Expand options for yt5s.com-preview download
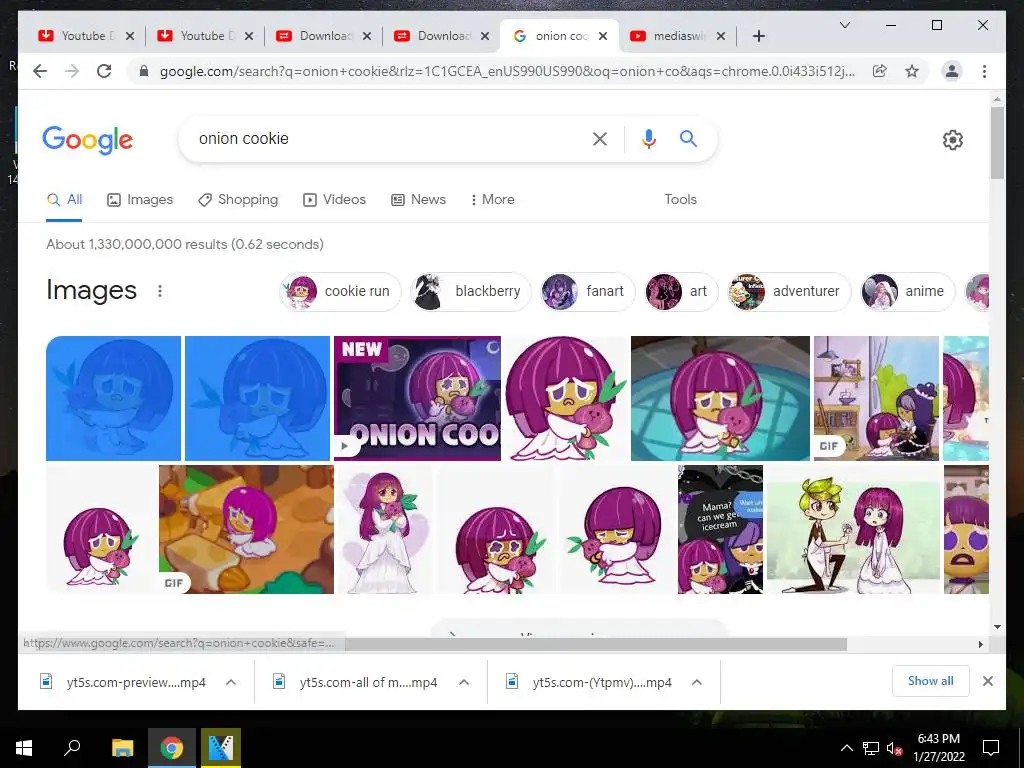The width and height of the screenshot is (1024, 768). [231, 682]
